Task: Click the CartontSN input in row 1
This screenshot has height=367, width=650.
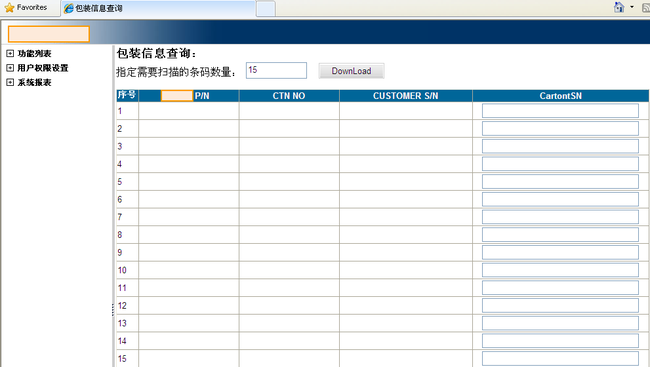Action: [560, 111]
